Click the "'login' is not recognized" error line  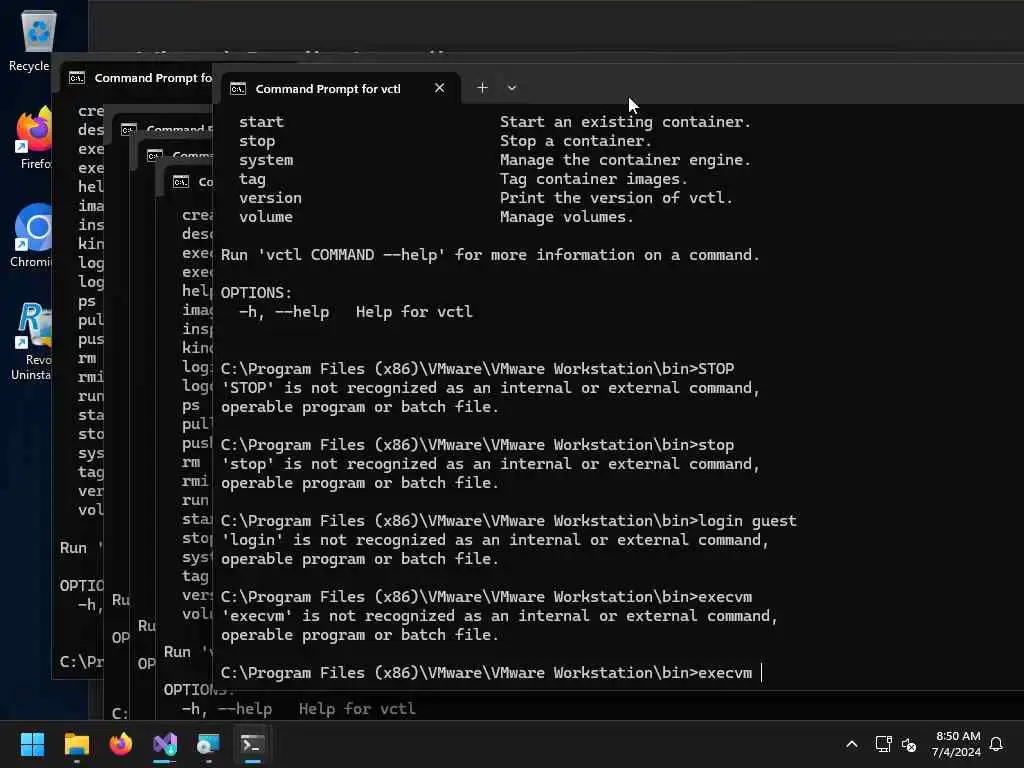(x=494, y=539)
